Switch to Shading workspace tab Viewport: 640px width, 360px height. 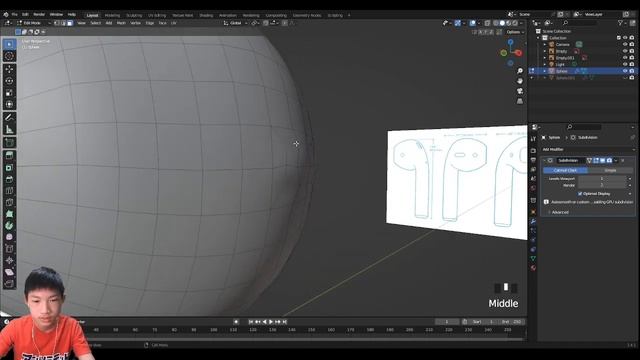click(x=206, y=16)
